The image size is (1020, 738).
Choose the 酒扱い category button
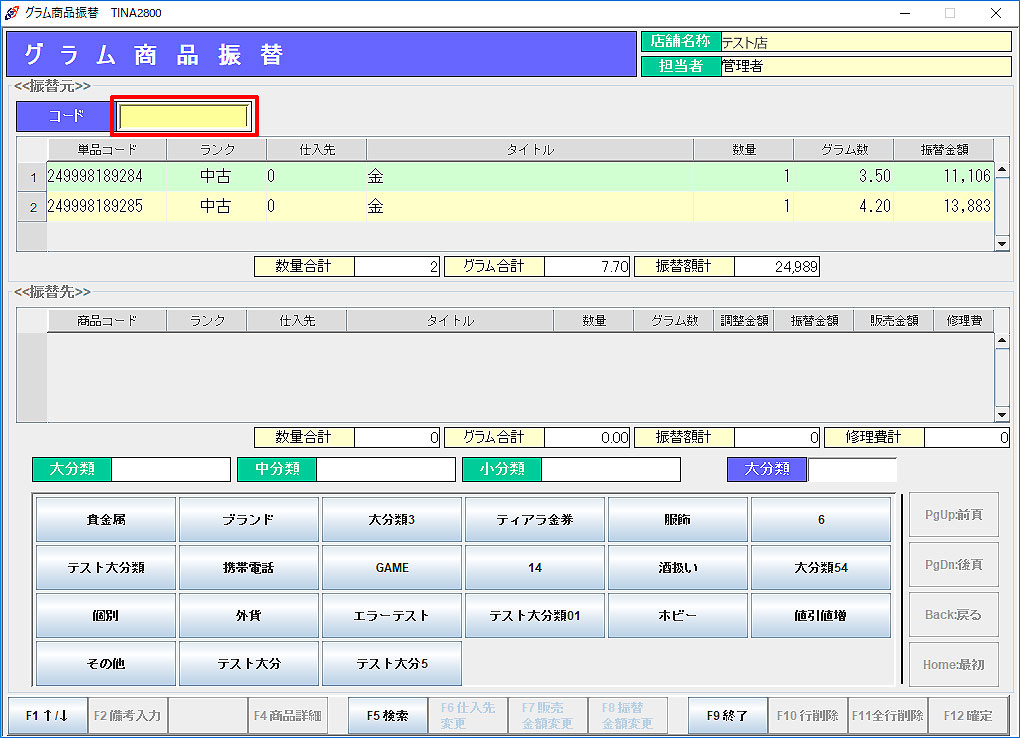click(x=677, y=568)
